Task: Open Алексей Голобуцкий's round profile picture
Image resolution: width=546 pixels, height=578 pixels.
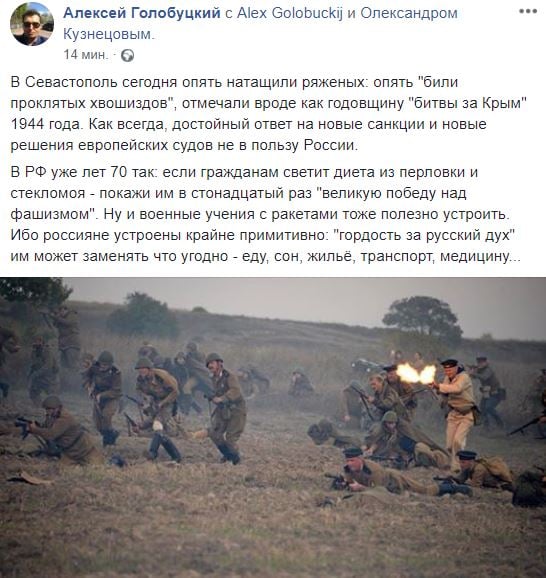Action: point(32,24)
